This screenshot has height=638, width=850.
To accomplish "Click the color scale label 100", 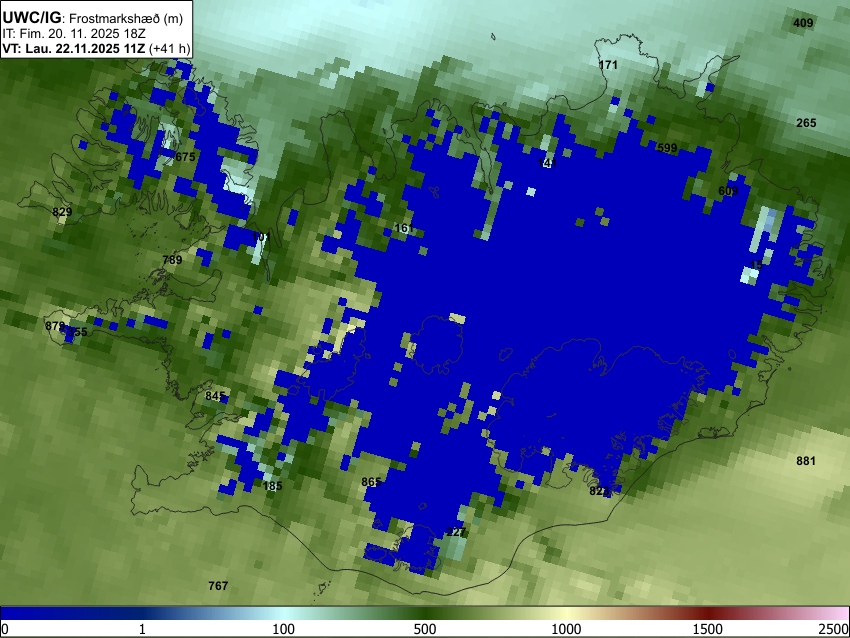I will click(x=284, y=629).
